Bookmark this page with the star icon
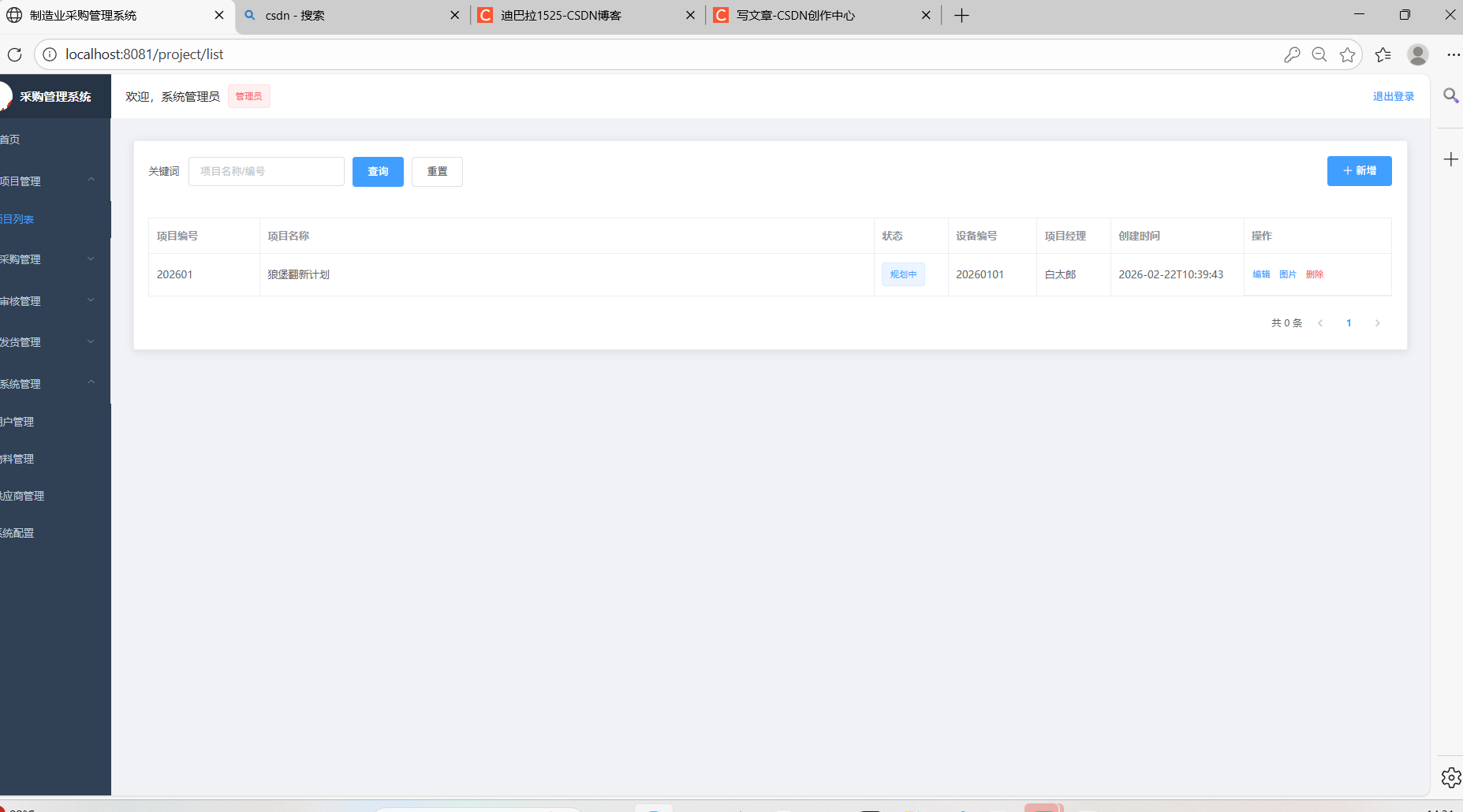 point(1348,54)
